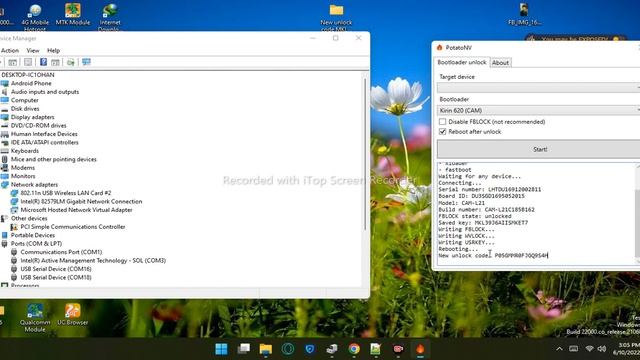Open the Windows Start menu
Viewport: 640px width, 360px height.
[222, 349]
